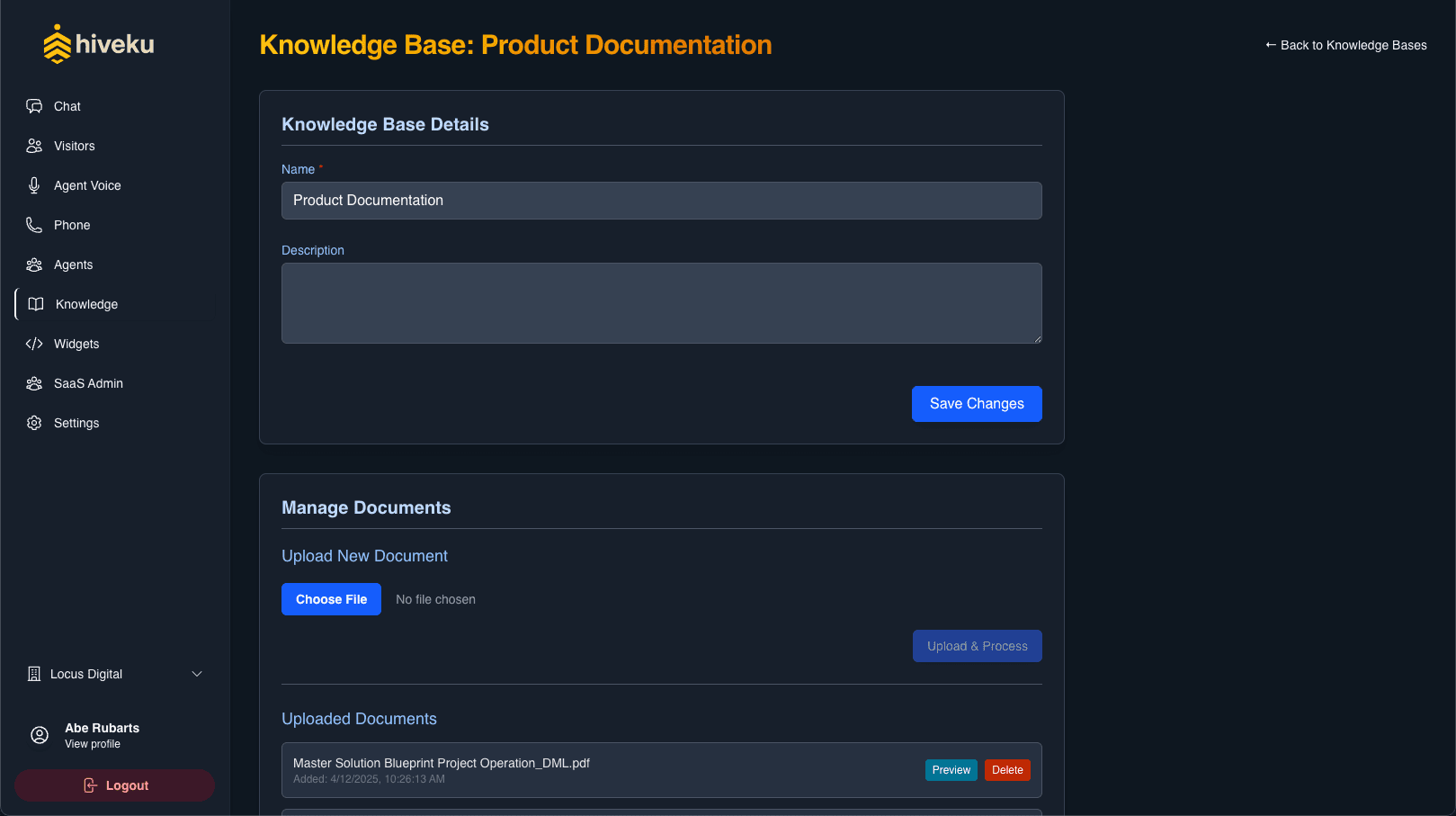Go back to Knowledge Bases
1456x816 pixels.
click(x=1345, y=45)
